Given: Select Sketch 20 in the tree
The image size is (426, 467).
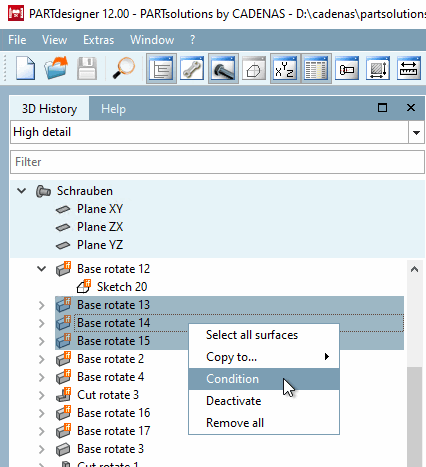Looking at the screenshot, I should [x=122, y=287].
